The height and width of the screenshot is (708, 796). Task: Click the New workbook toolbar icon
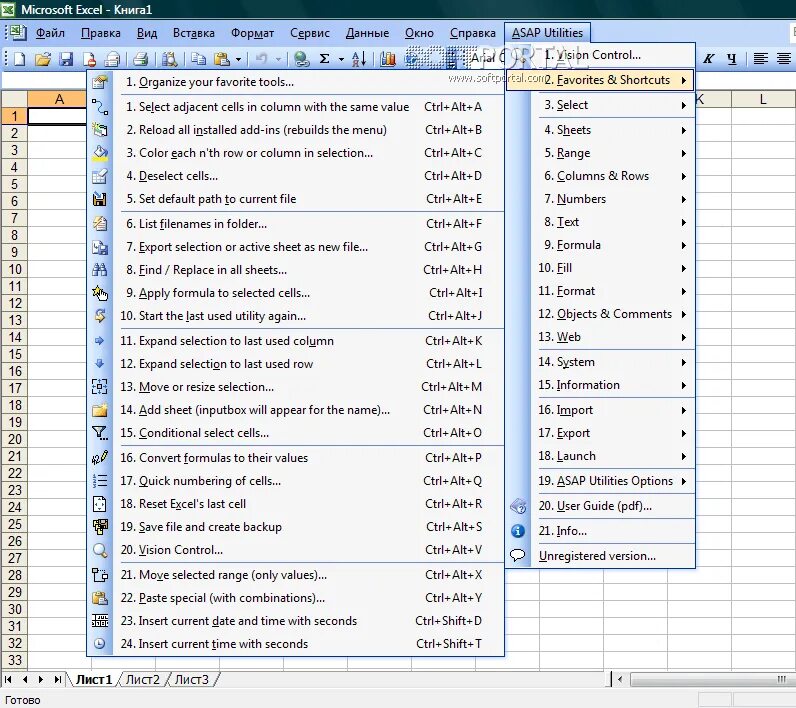click(x=19, y=59)
